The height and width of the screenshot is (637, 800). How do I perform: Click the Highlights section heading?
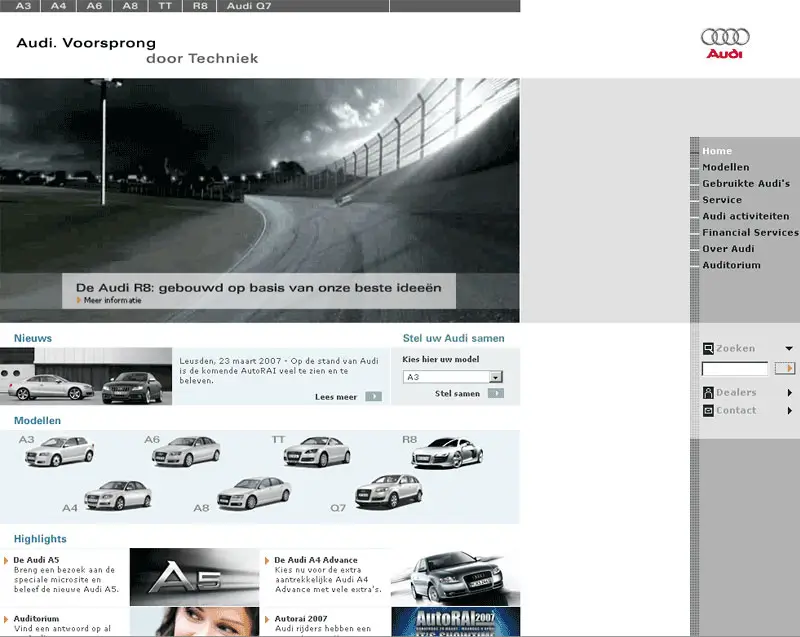[x=40, y=539]
